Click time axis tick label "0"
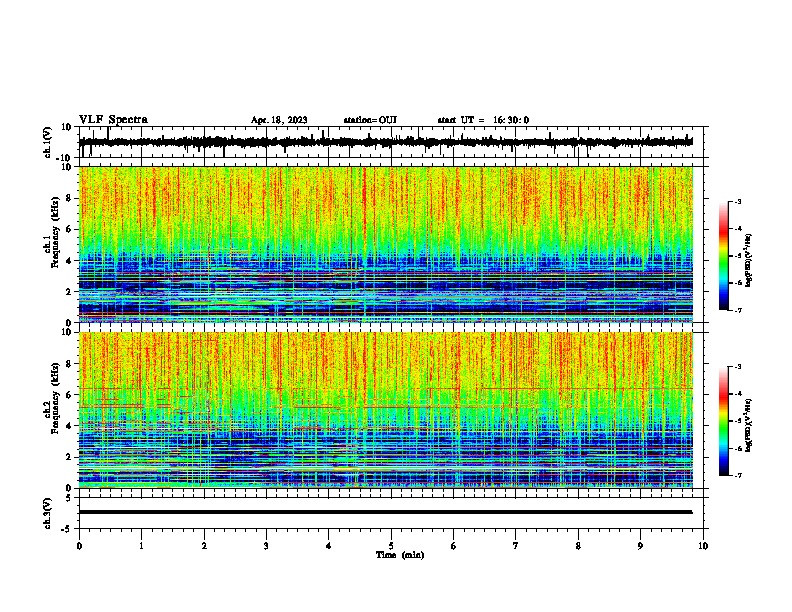Image resolution: width=792 pixels, height=612 pixels. click(x=79, y=546)
